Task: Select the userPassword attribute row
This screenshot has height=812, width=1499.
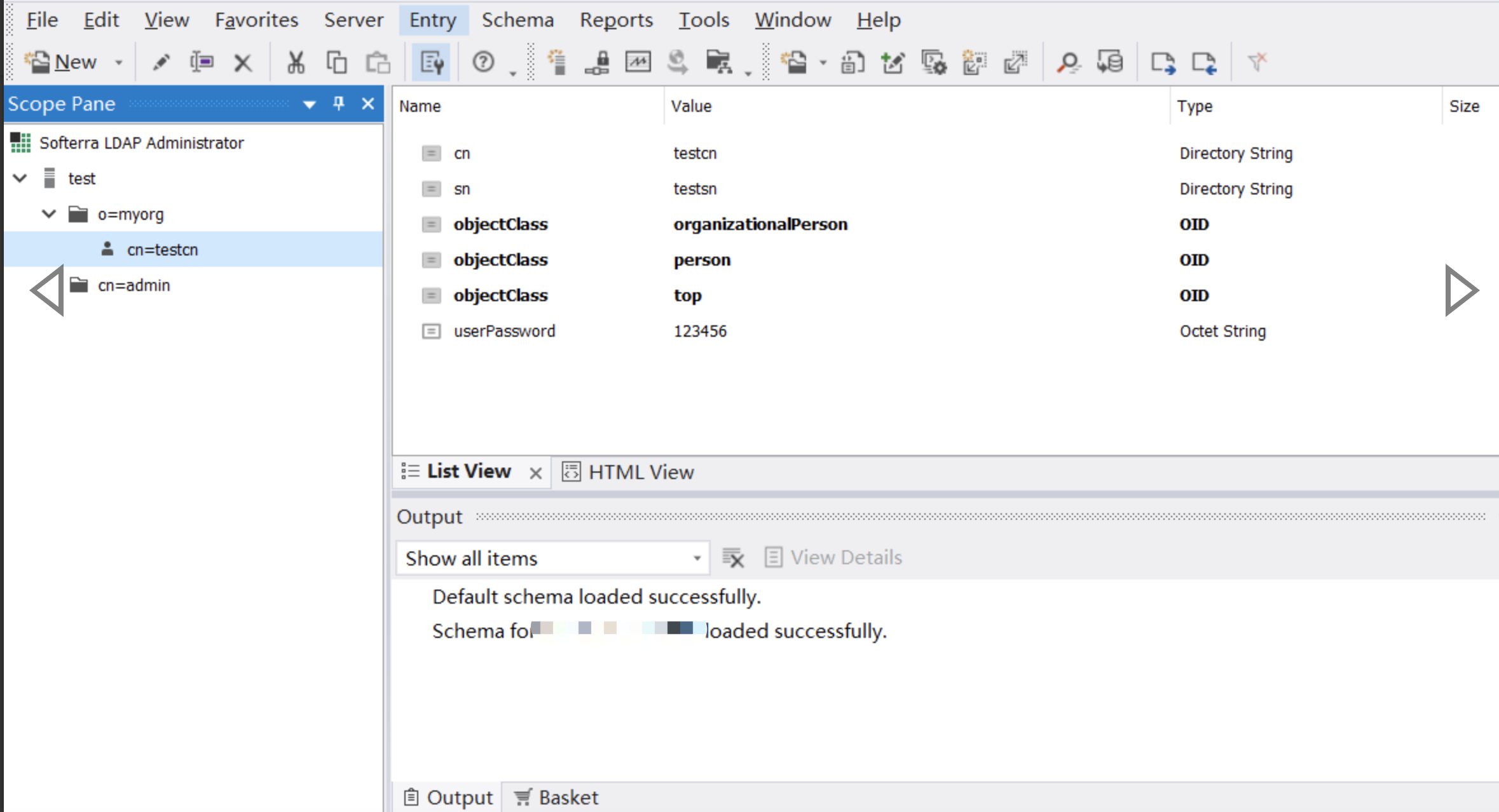Action: pyautogui.click(x=504, y=331)
